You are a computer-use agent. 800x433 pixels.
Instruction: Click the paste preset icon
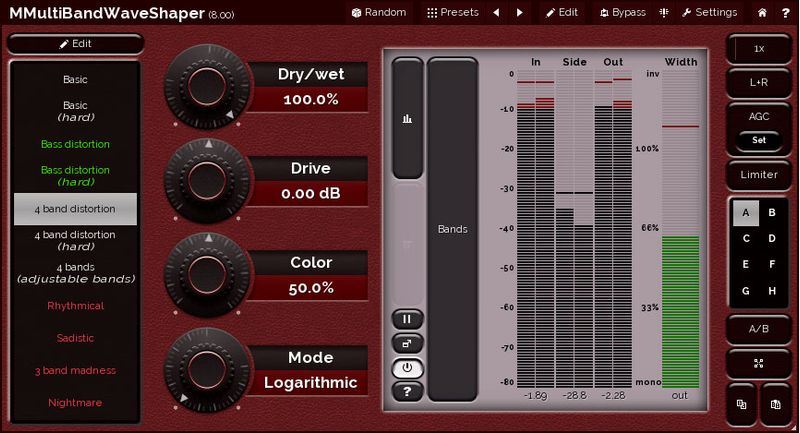[x=776, y=404]
